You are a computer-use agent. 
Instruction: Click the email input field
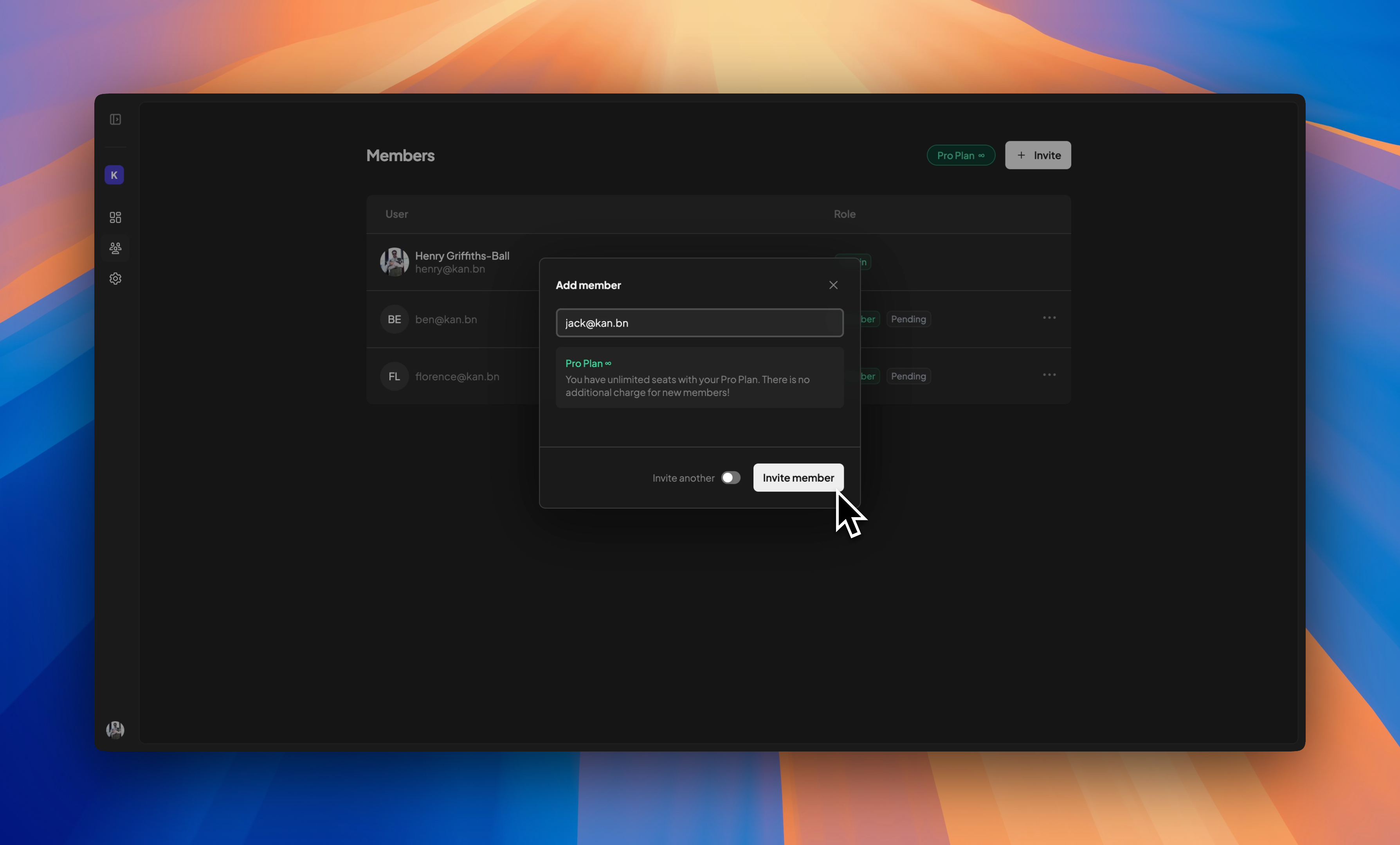tap(699, 323)
